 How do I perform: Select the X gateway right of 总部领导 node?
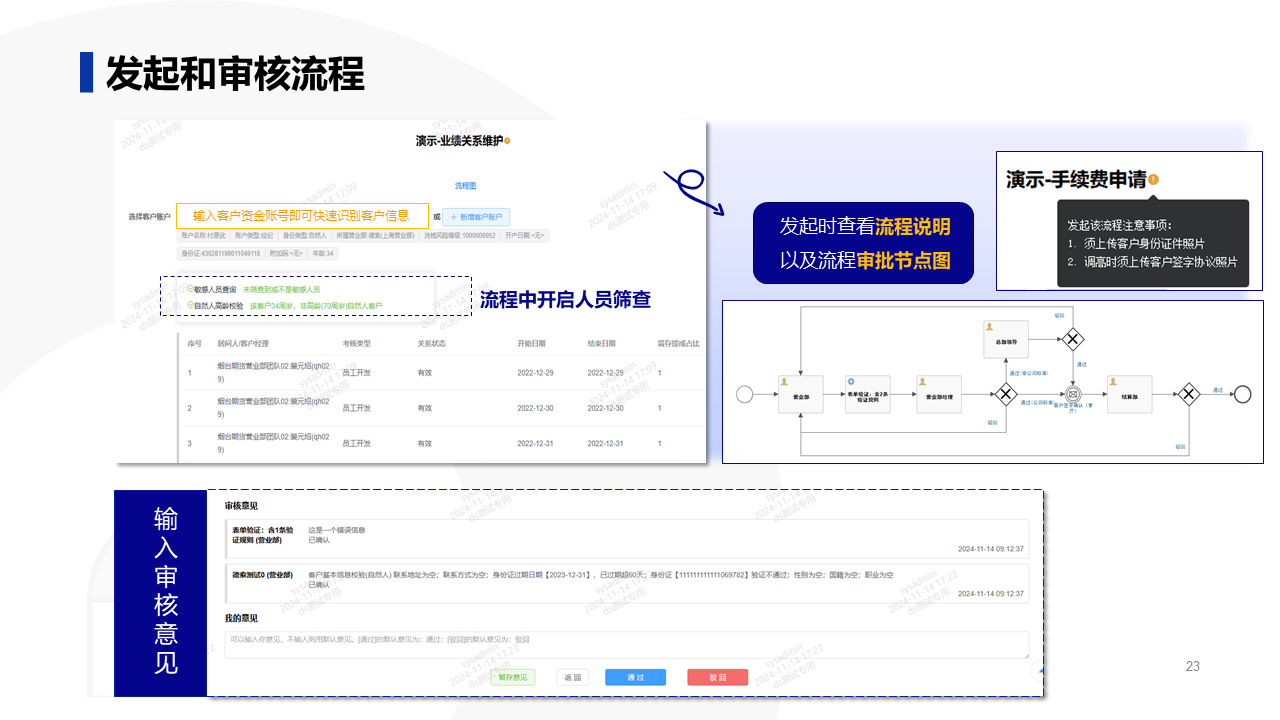1073,340
